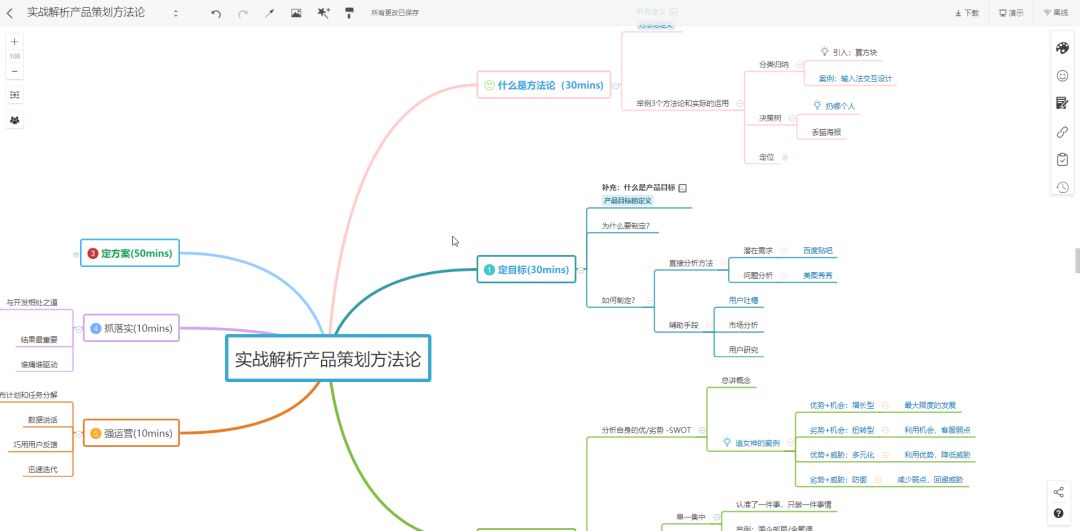
Task: Collapse the 举例3个方法论 branch
Action: 740,104
